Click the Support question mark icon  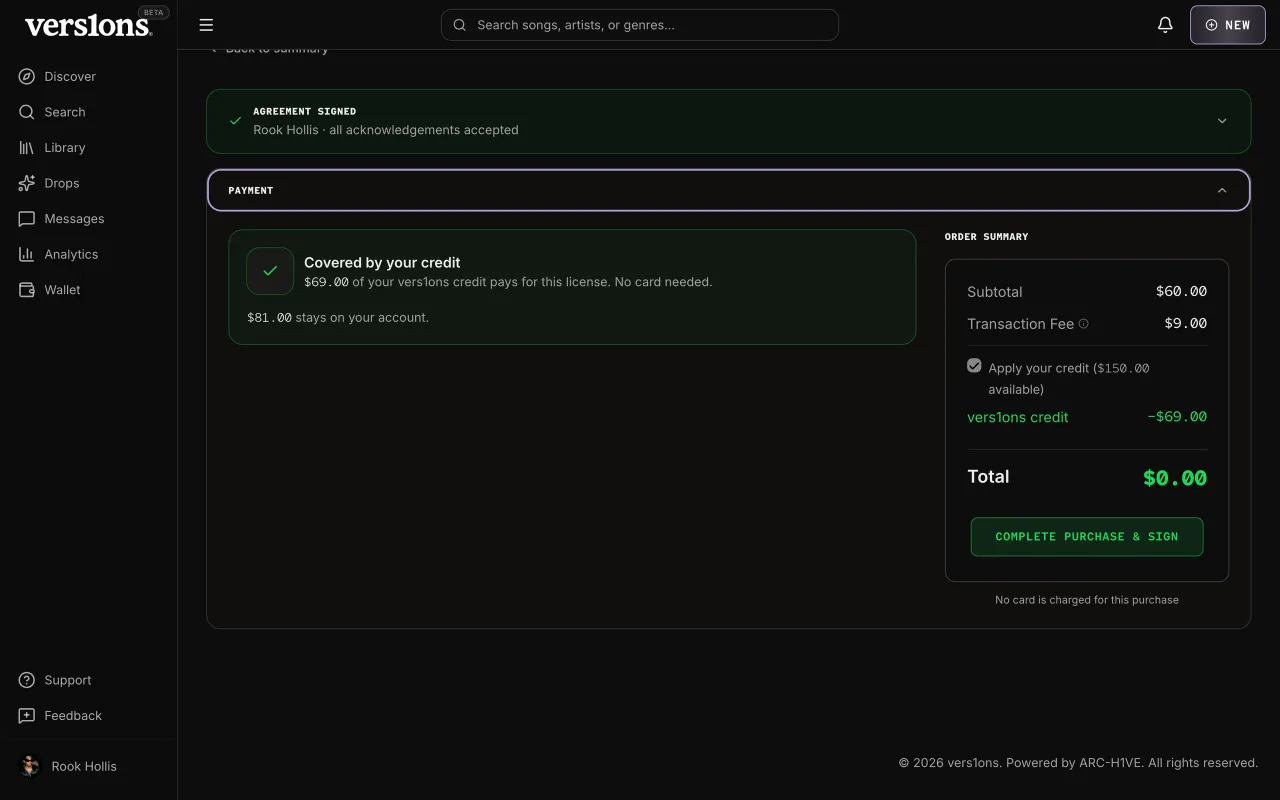[x=27, y=680]
